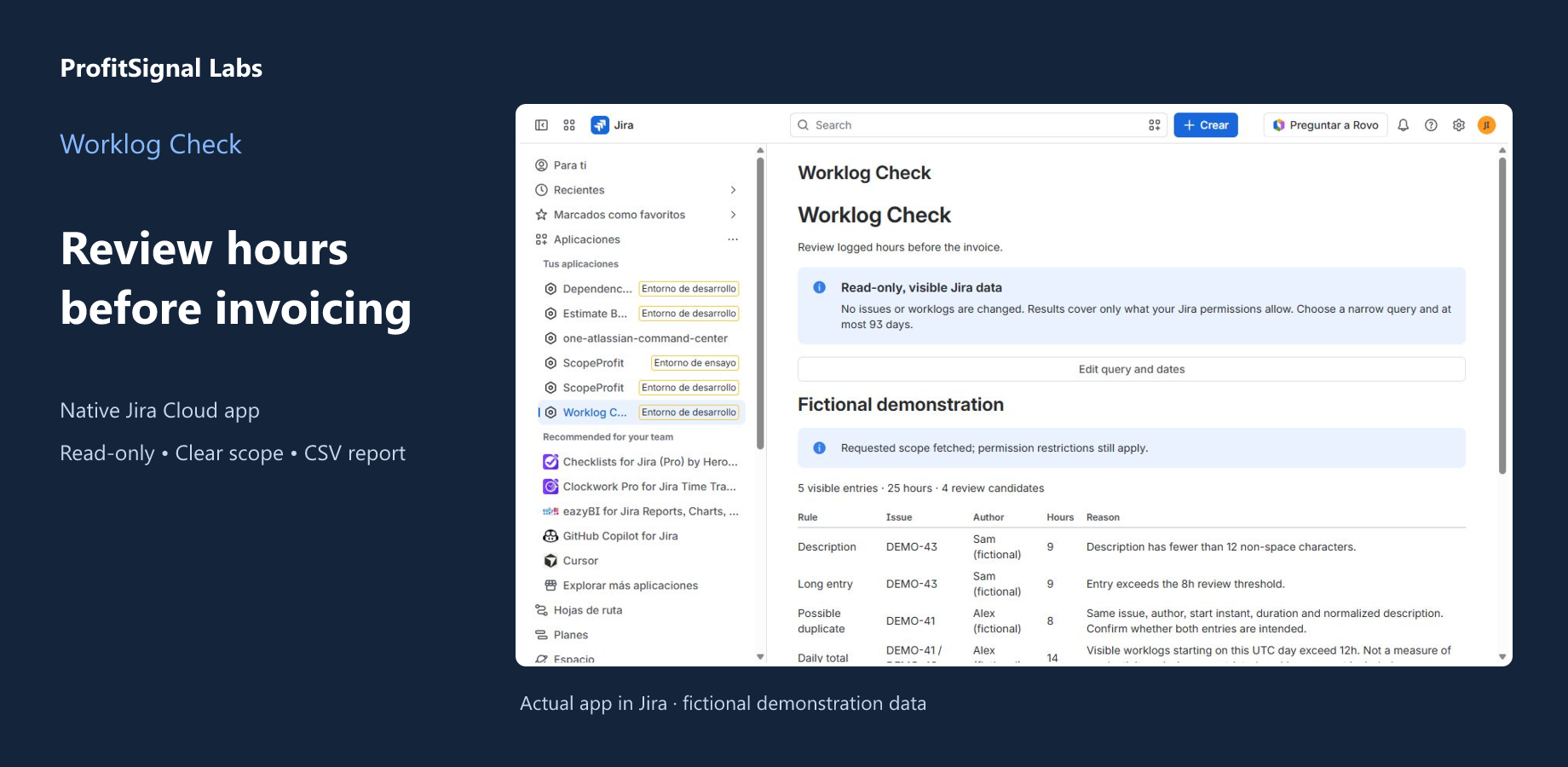This screenshot has height=767, width=1568.
Task: Open the Dependenc... app in sidebar
Action: point(641,289)
